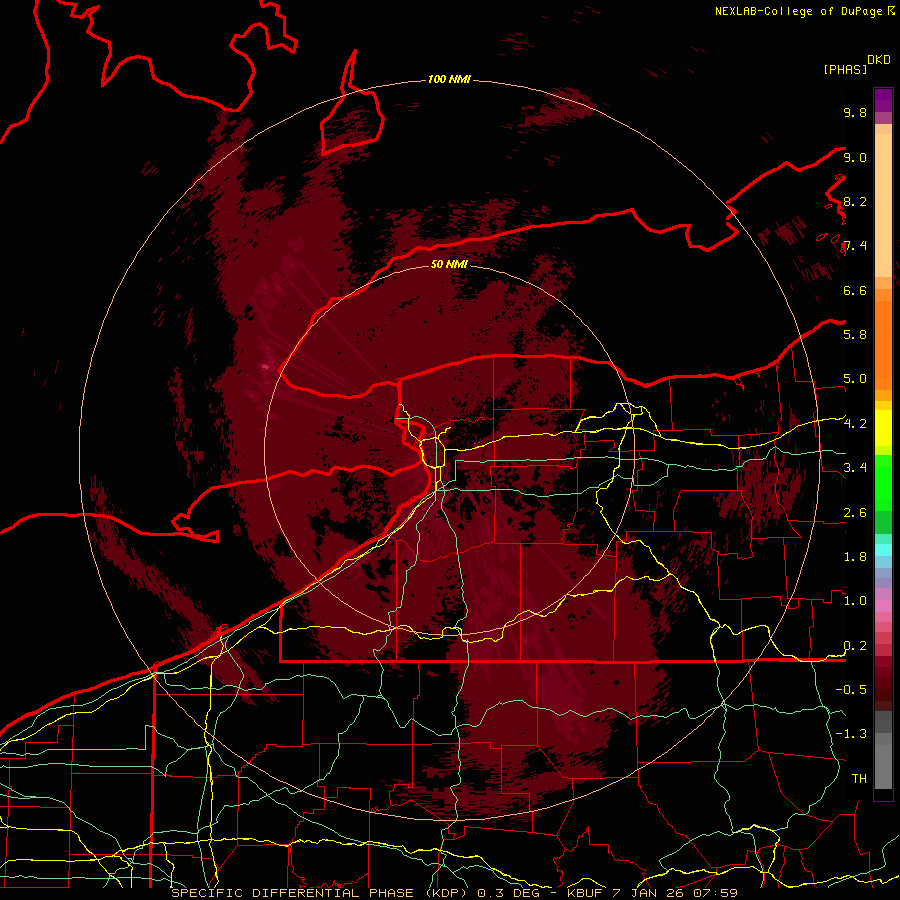Click the bright green segment of color bar
The width and height of the screenshot is (900, 900).
883,484
